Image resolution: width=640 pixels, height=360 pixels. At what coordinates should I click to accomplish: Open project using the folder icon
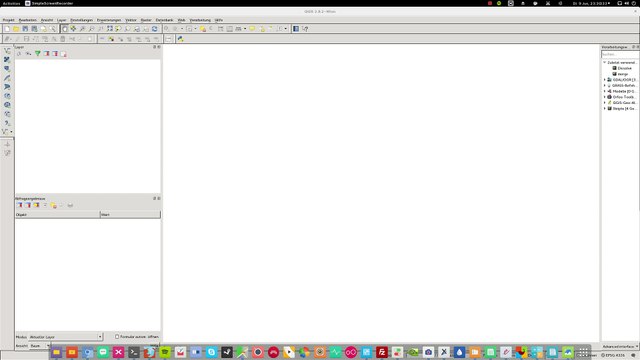click(16, 29)
